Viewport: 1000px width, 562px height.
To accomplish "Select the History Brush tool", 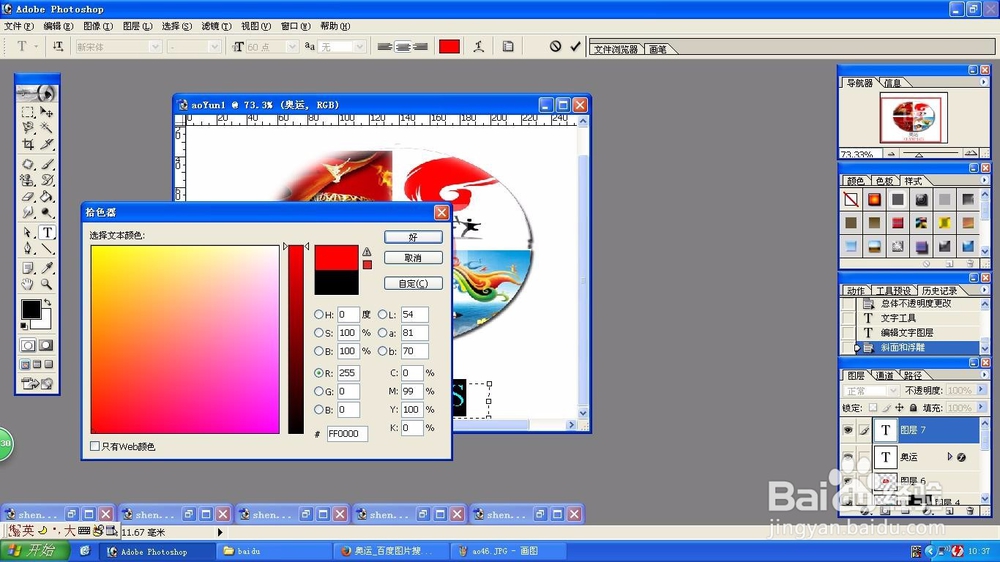I will click(47, 180).
